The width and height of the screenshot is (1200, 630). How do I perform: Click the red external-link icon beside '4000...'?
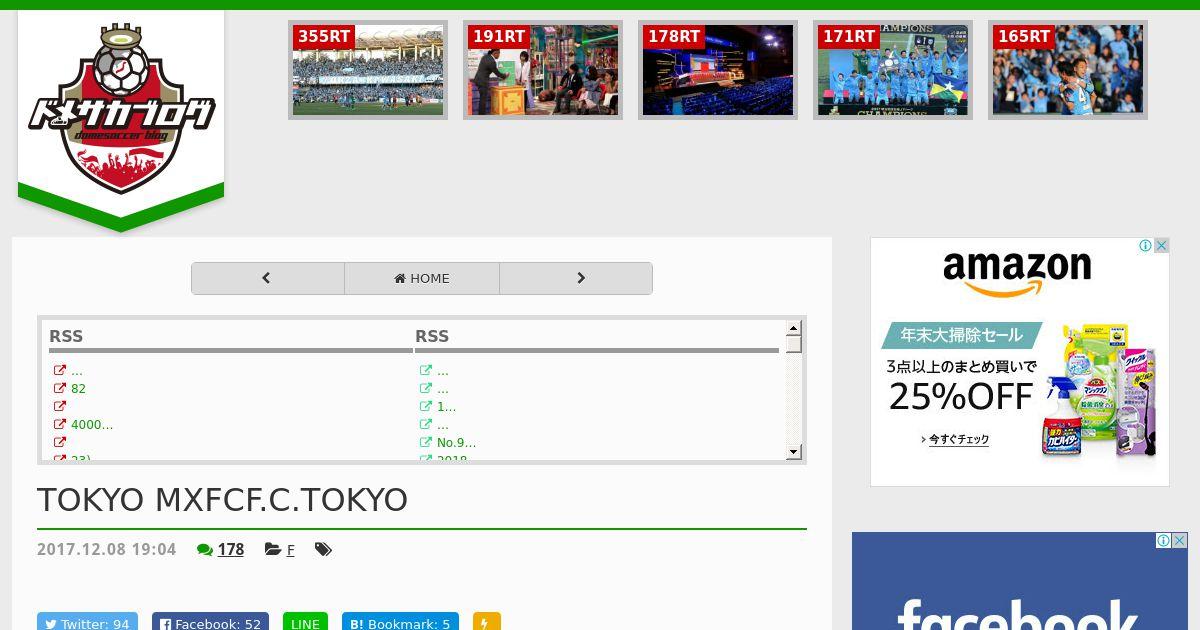click(60, 424)
